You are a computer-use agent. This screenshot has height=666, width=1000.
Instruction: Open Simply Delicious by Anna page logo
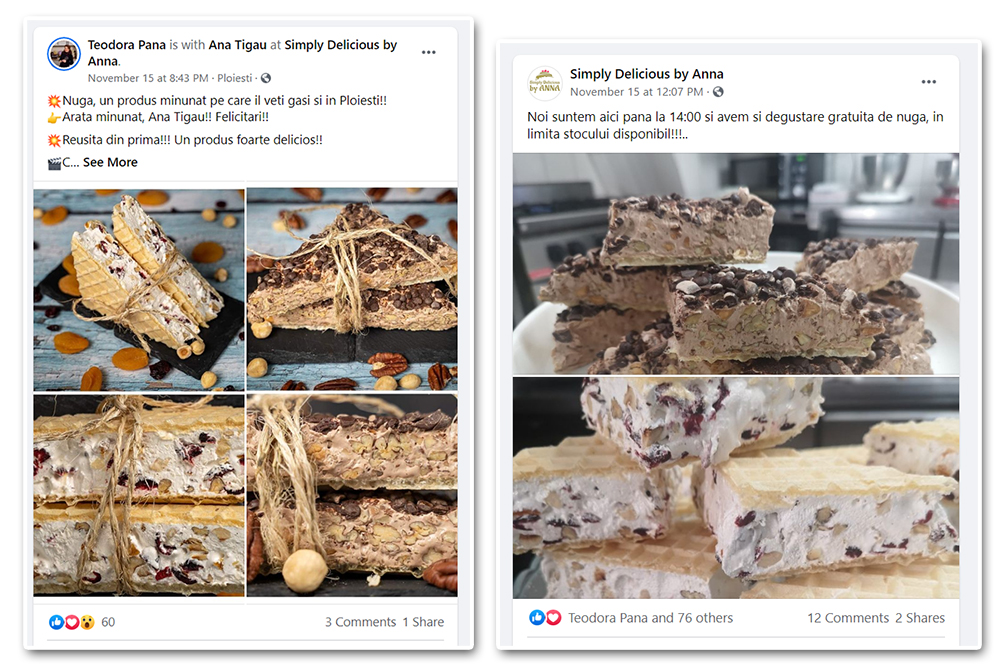[x=545, y=83]
